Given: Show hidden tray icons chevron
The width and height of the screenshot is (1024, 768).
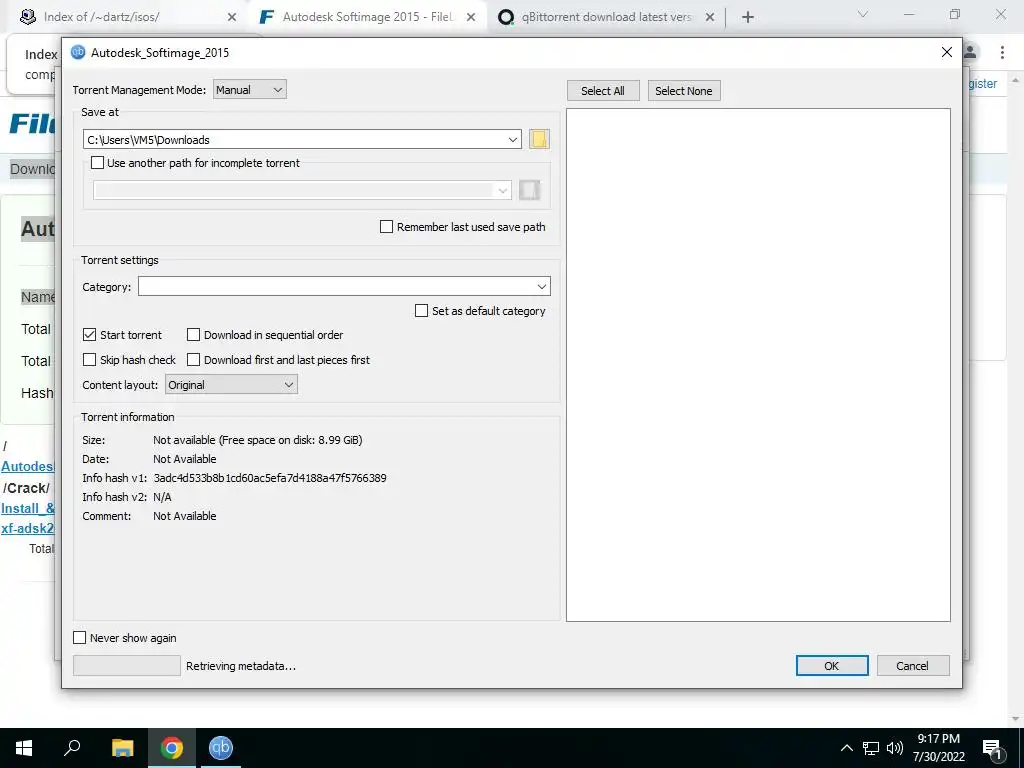Looking at the screenshot, I should click(846, 748).
